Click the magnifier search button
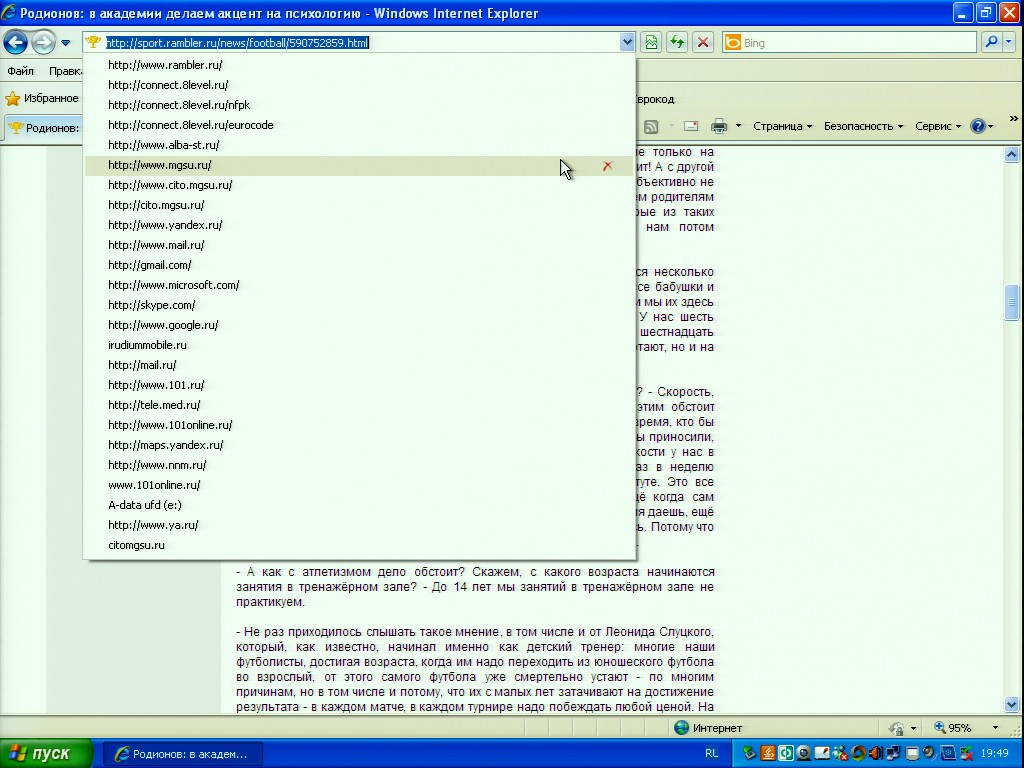The image size is (1024, 768). 991,42
